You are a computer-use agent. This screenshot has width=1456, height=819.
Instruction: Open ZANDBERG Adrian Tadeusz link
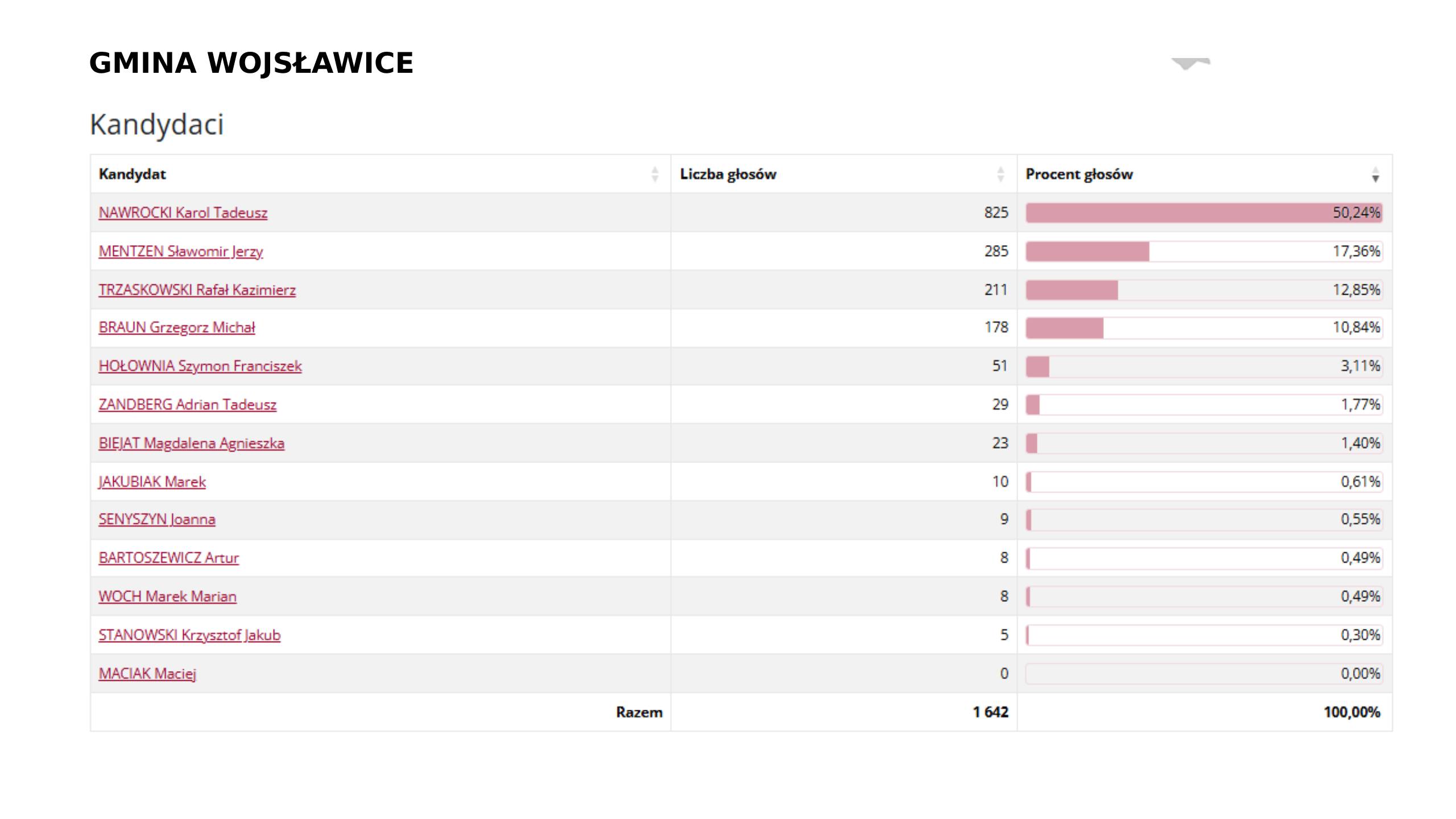tap(187, 405)
